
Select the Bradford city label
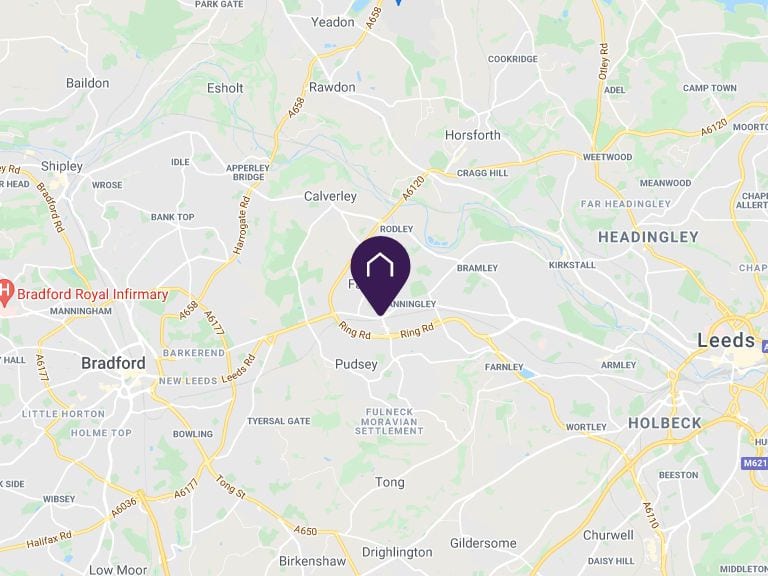click(113, 363)
